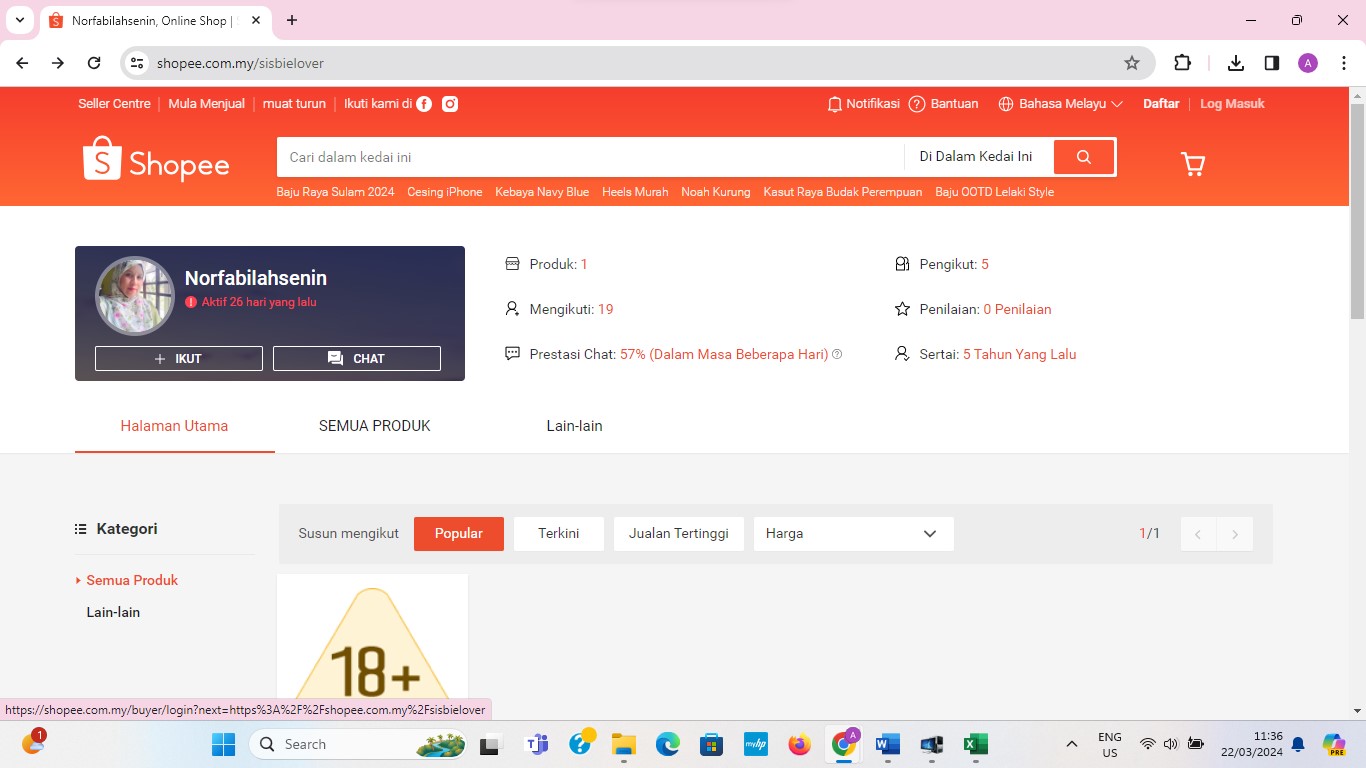The width and height of the screenshot is (1366, 768).
Task: Open Excel from the taskbar
Action: (x=974, y=744)
